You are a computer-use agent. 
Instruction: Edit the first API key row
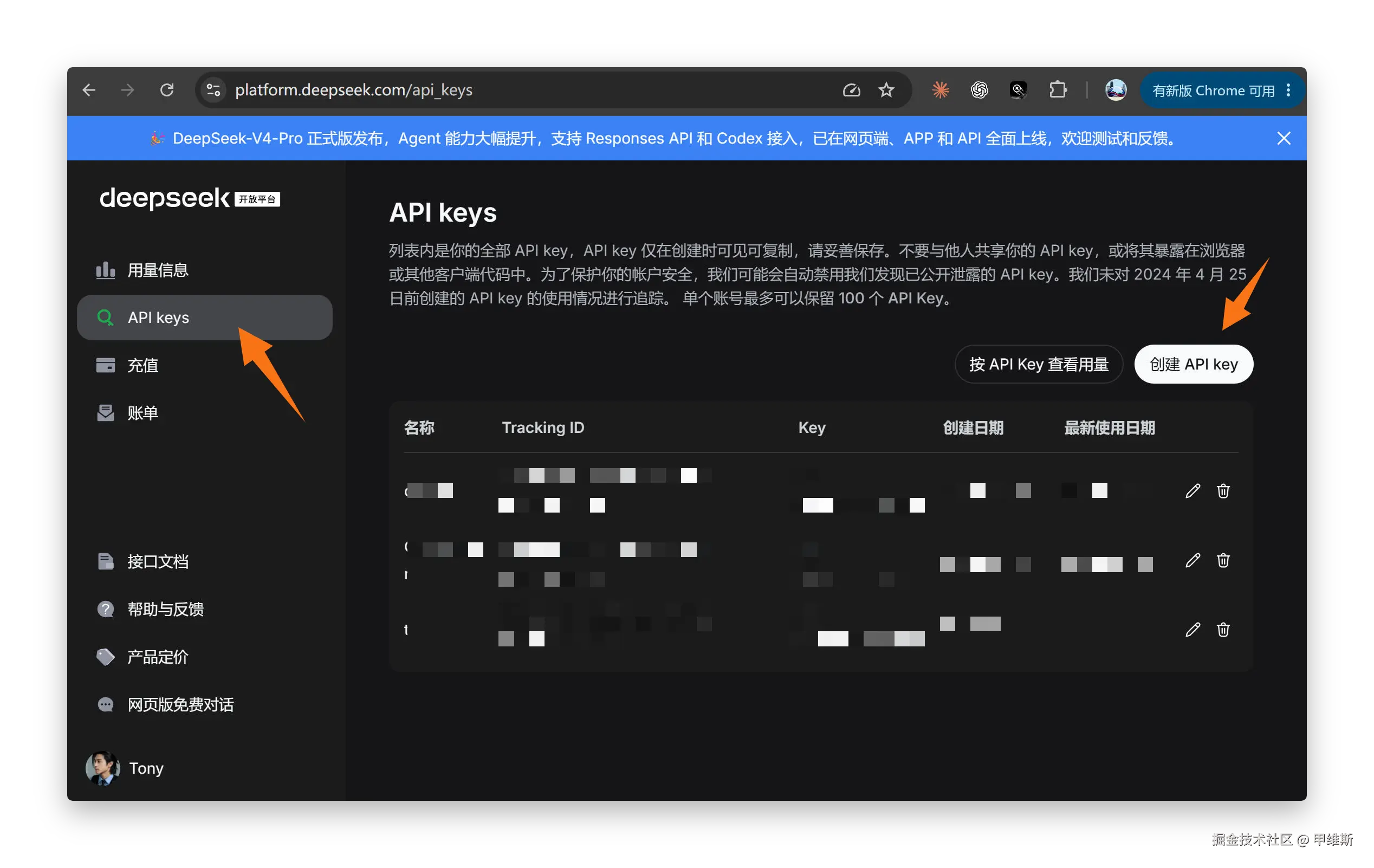tap(1192, 491)
